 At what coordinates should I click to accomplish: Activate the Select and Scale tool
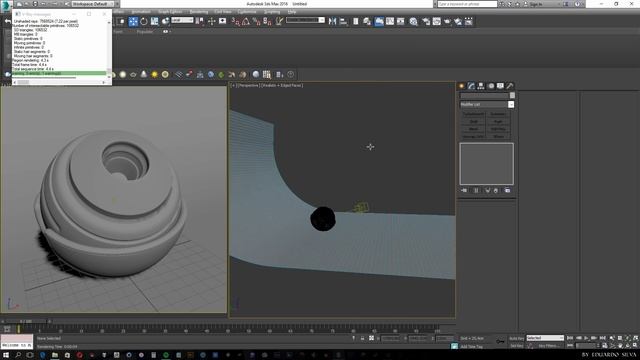pyautogui.click(x=154, y=21)
